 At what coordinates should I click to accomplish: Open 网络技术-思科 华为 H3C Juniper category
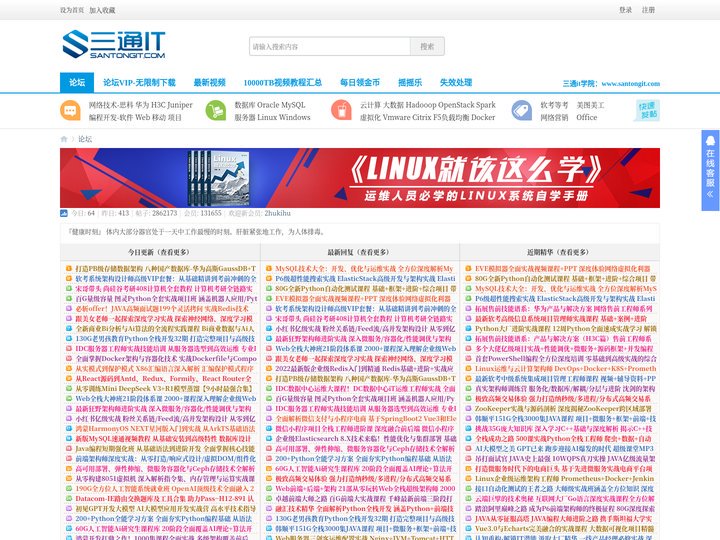141,105
